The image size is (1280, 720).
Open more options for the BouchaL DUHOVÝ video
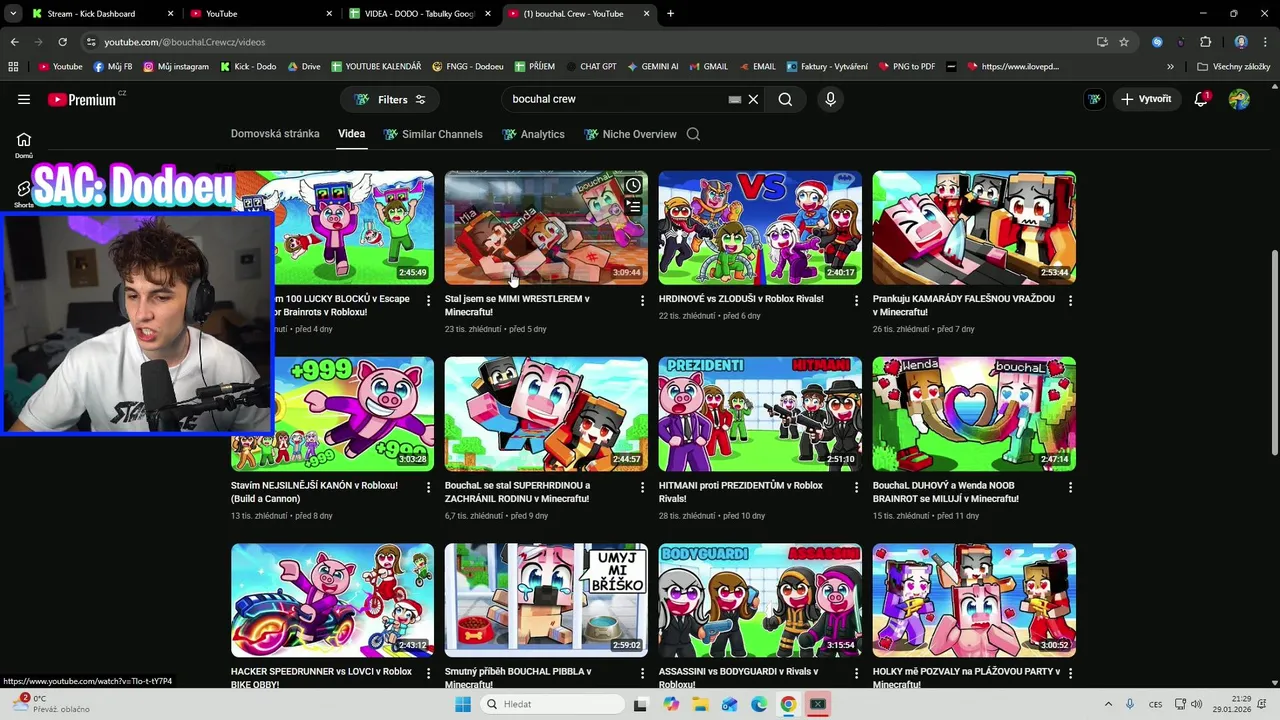point(1071,488)
